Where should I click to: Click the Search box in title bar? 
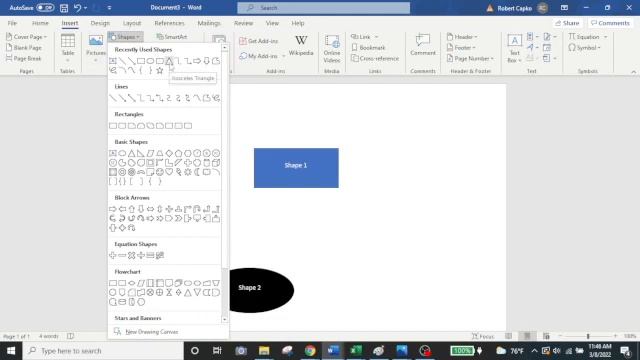[323, 8]
